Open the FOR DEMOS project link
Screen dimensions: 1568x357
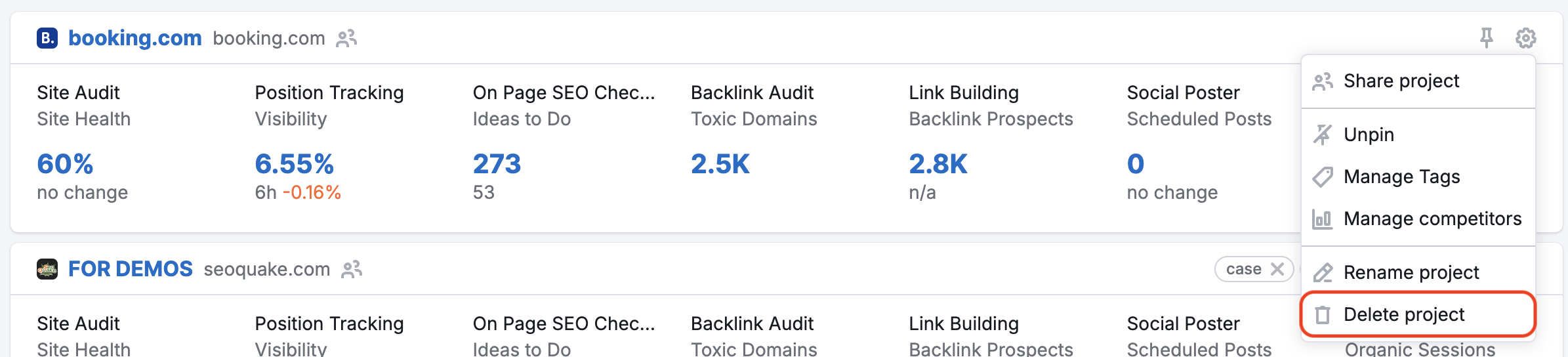point(131,269)
